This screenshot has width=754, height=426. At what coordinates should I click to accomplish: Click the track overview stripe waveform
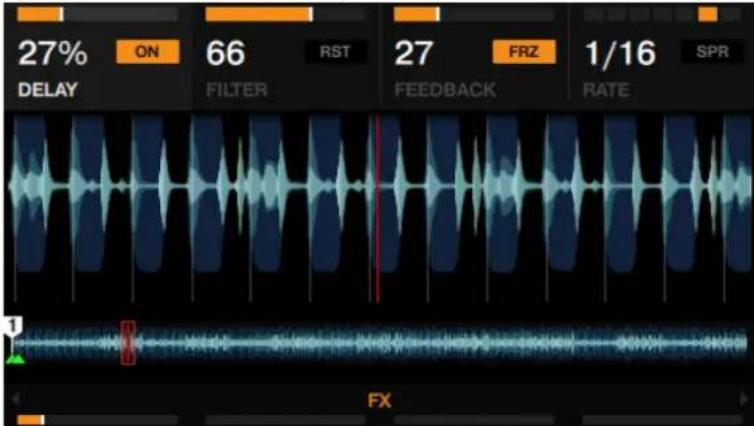(380, 343)
